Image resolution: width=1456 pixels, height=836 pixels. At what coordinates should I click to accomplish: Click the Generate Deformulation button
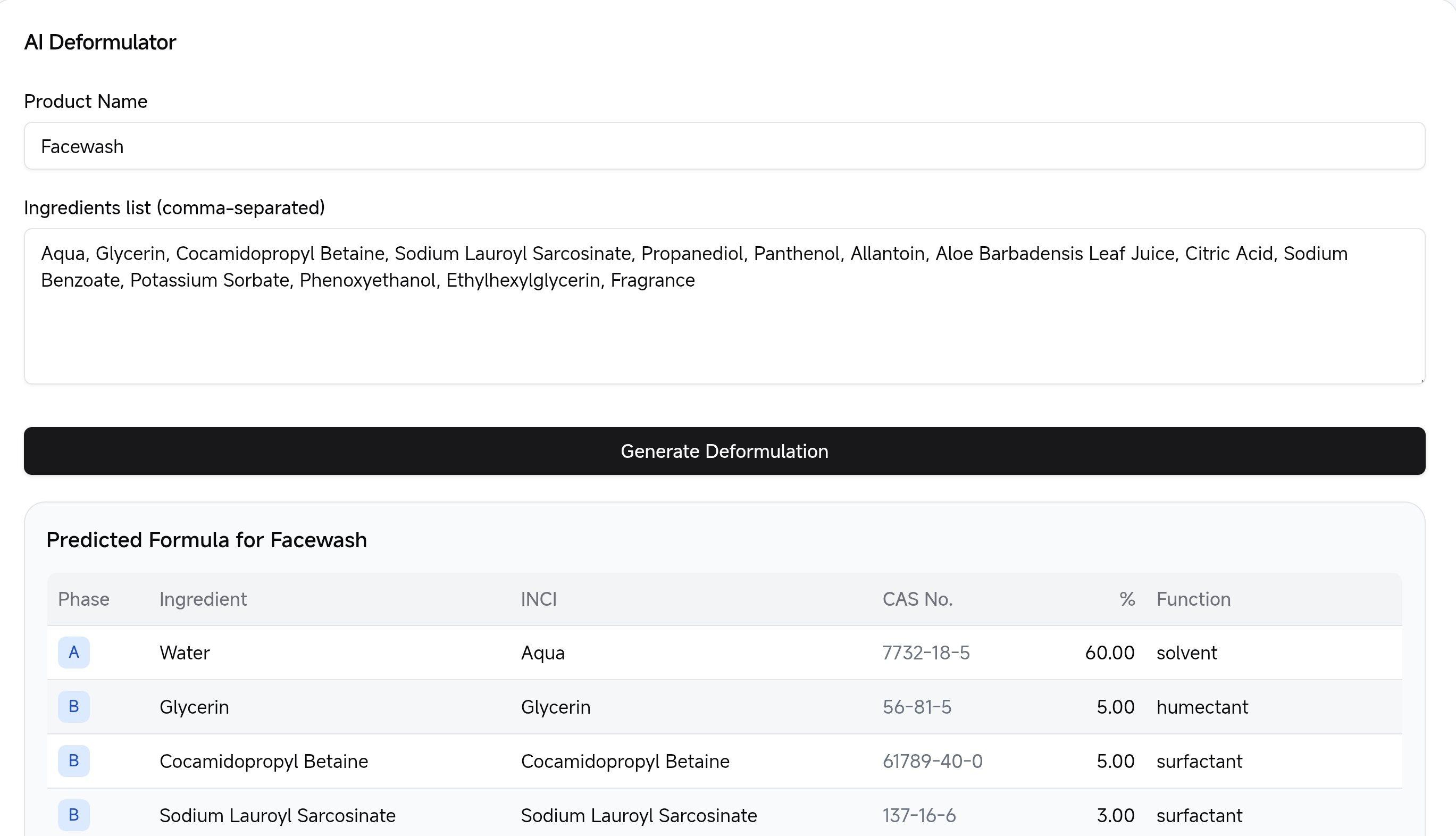click(725, 451)
